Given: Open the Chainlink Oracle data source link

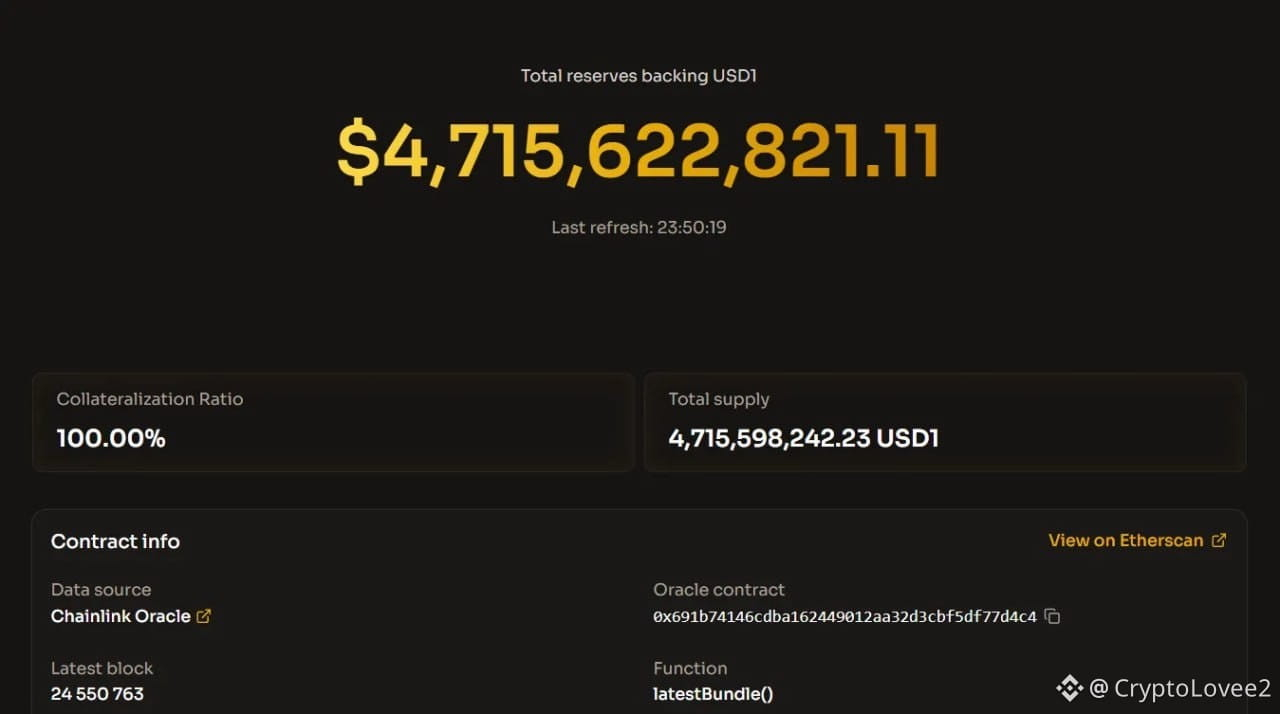Looking at the screenshot, I should [x=121, y=616].
